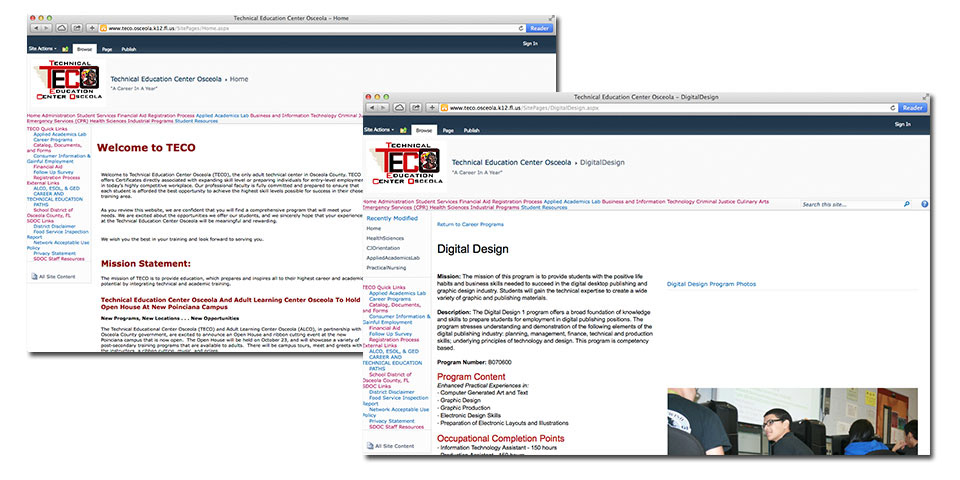Click Technical Education Center Osceola title in DigitalDesign
This screenshot has height=480, width=960.
click(511, 162)
